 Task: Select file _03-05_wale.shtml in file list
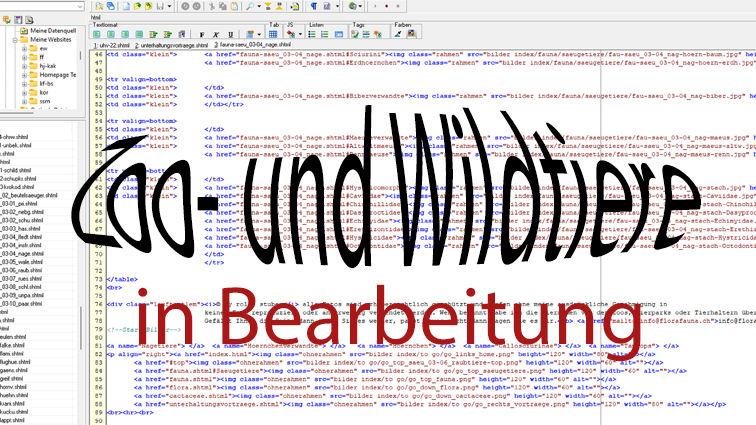coord(21,262)
